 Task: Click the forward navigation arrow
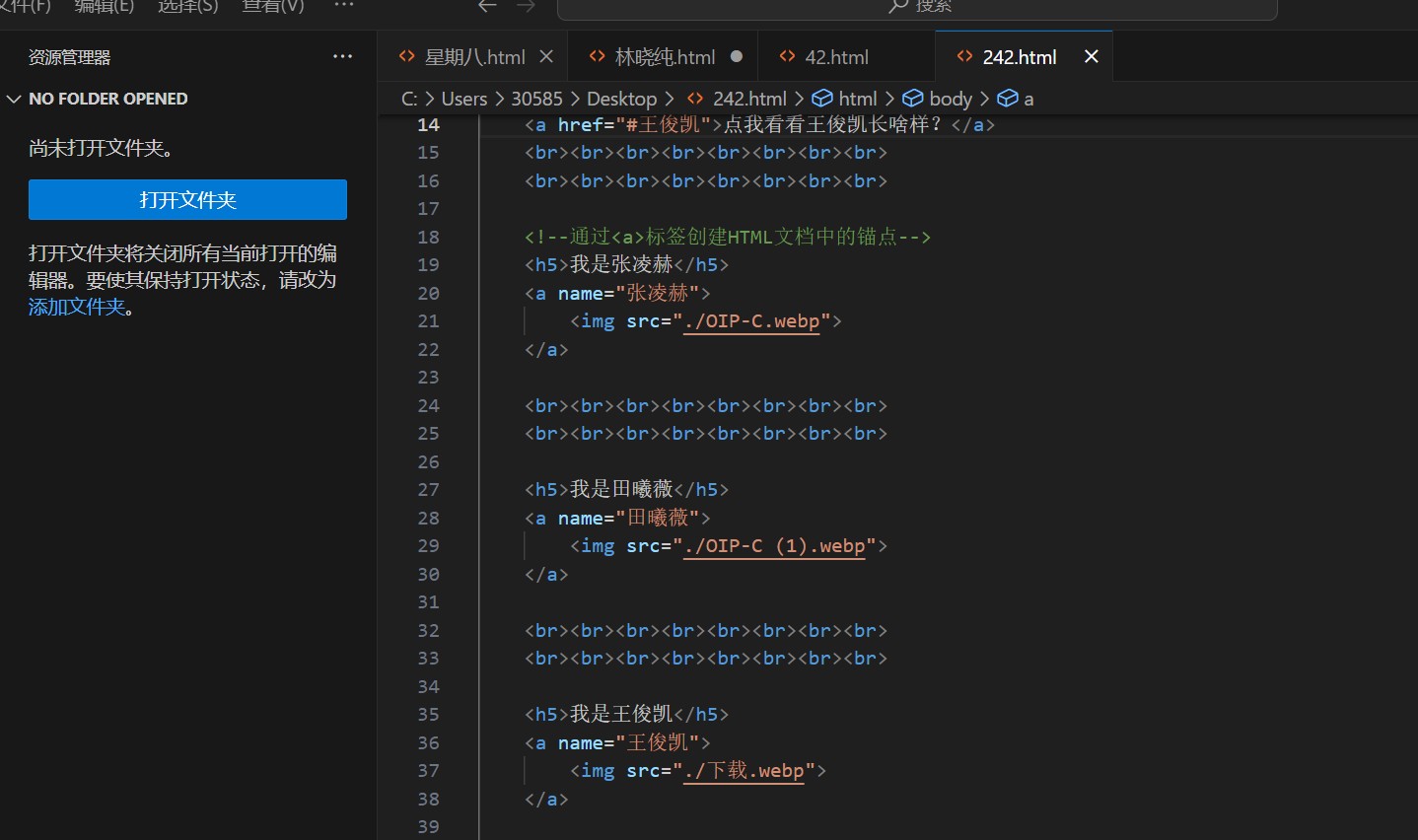click(x=527, y=6)
